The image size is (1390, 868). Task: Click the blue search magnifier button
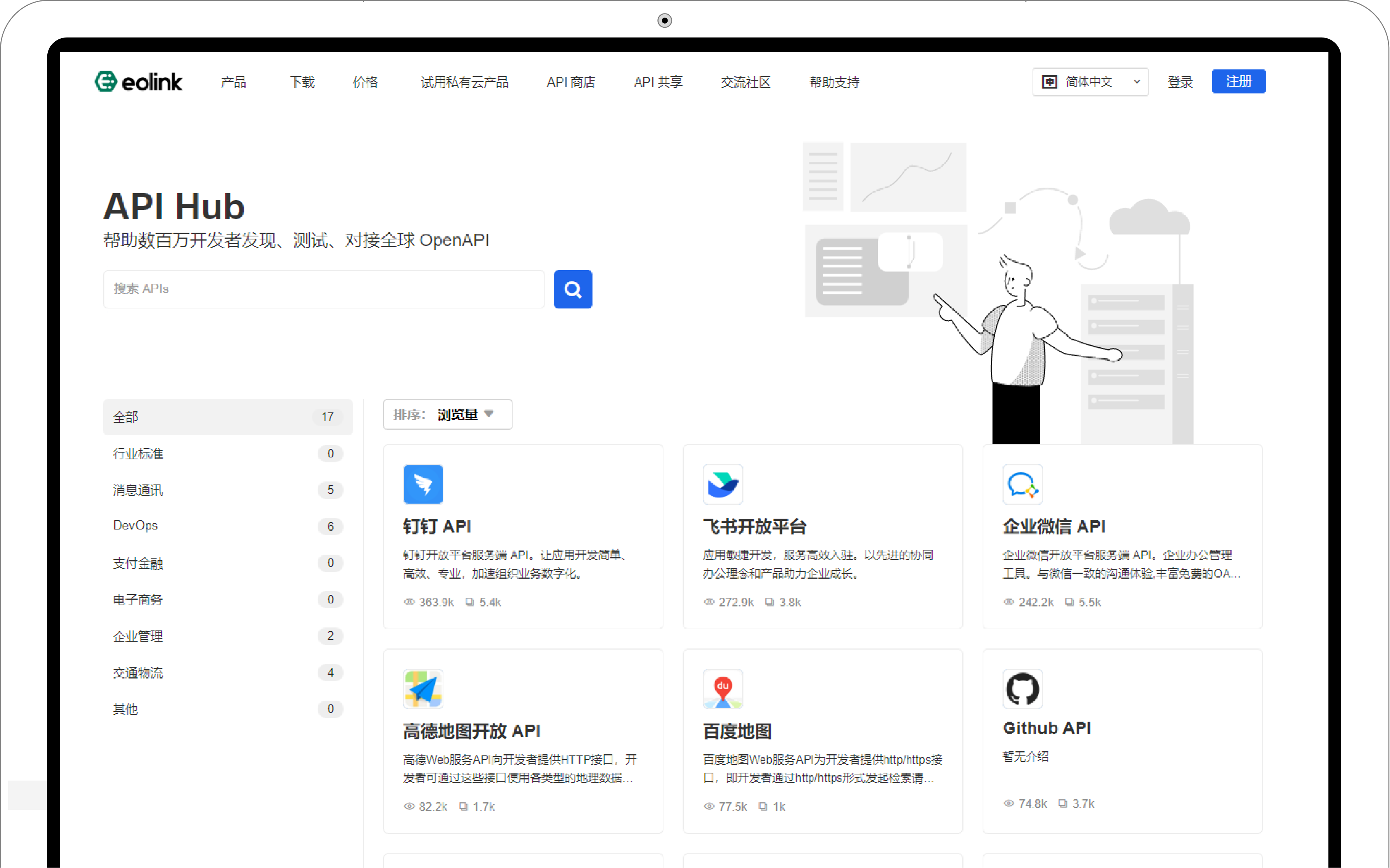pyautogui.click(x=573, y=289)
